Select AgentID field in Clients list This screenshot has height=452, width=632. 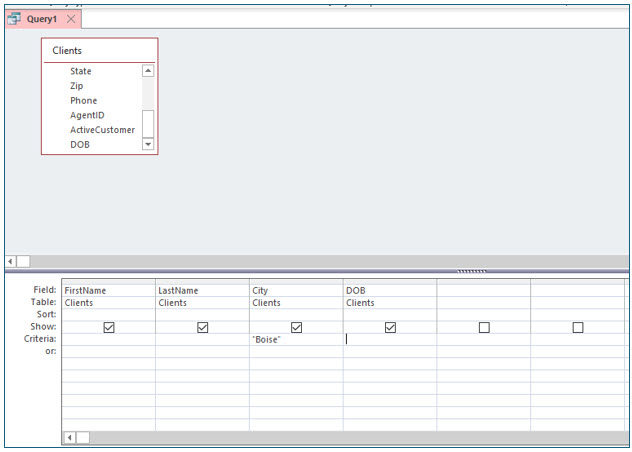[87, 115]
